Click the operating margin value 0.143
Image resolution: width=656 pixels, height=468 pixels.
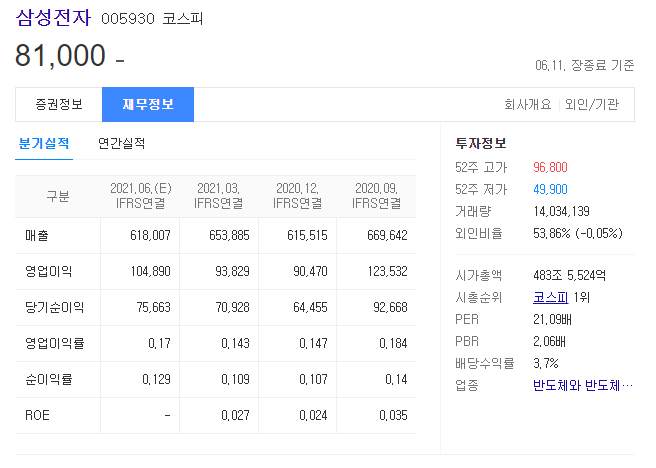236,343
